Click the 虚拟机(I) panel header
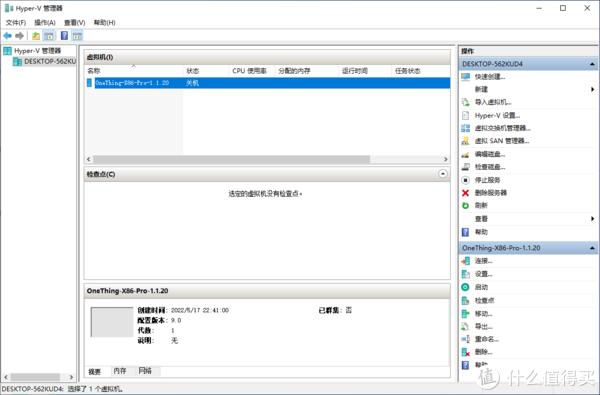600x395 pixels. coord(267,57)
